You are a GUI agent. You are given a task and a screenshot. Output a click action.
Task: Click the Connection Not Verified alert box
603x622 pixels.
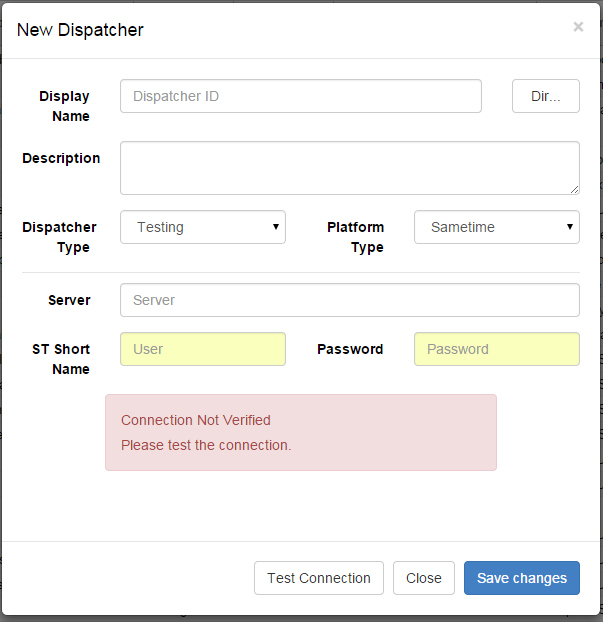click(x=301, y=432)
